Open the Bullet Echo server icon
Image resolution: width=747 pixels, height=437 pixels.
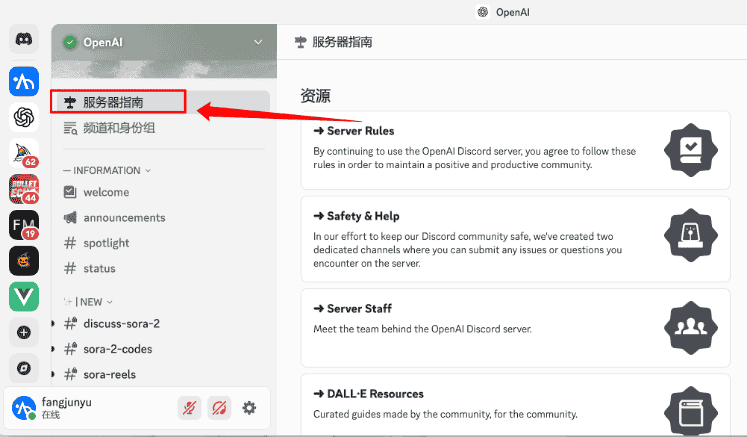pyautogui.click(x=24, y=189)
